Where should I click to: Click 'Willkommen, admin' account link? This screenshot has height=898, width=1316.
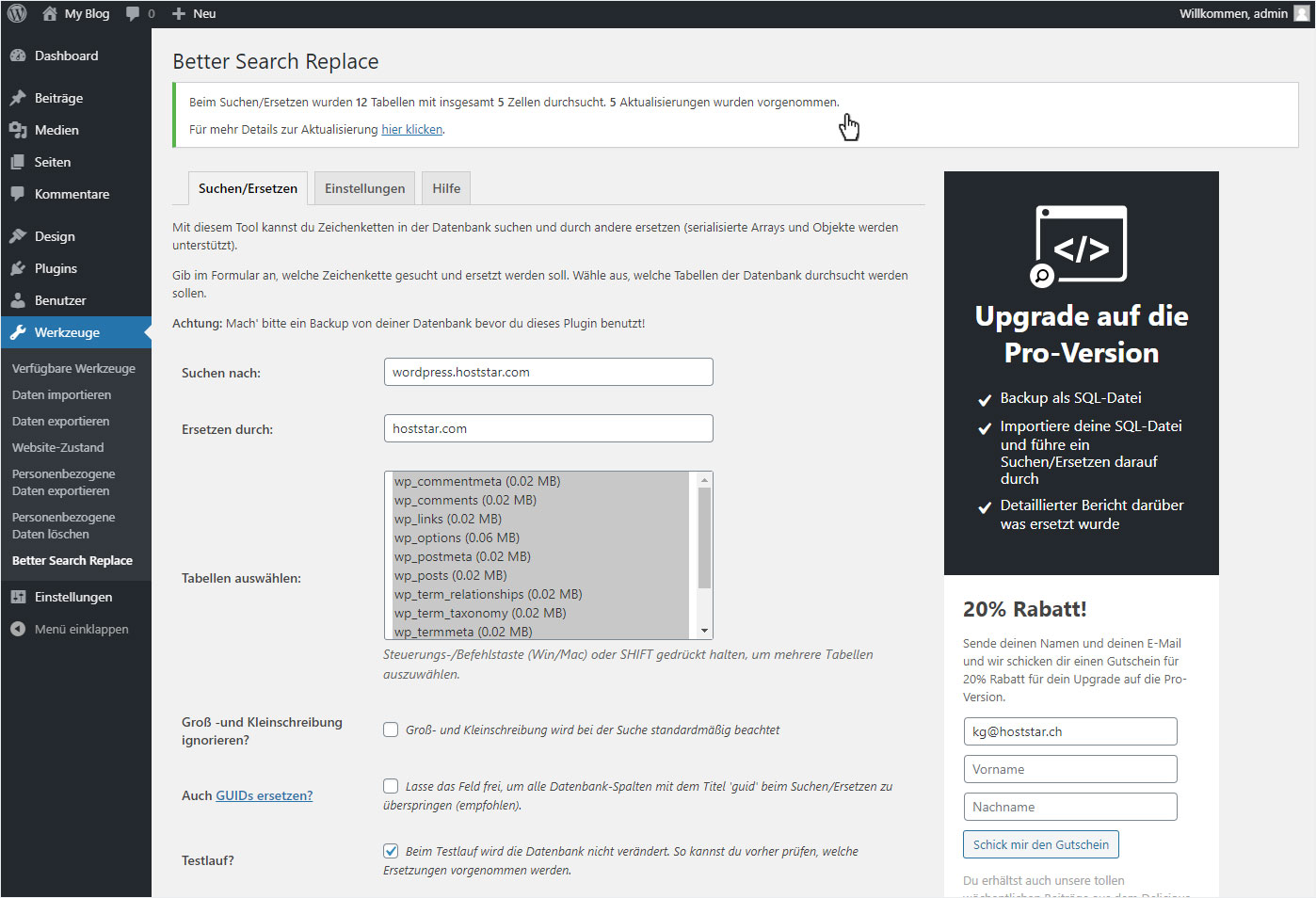[1233, 14]
